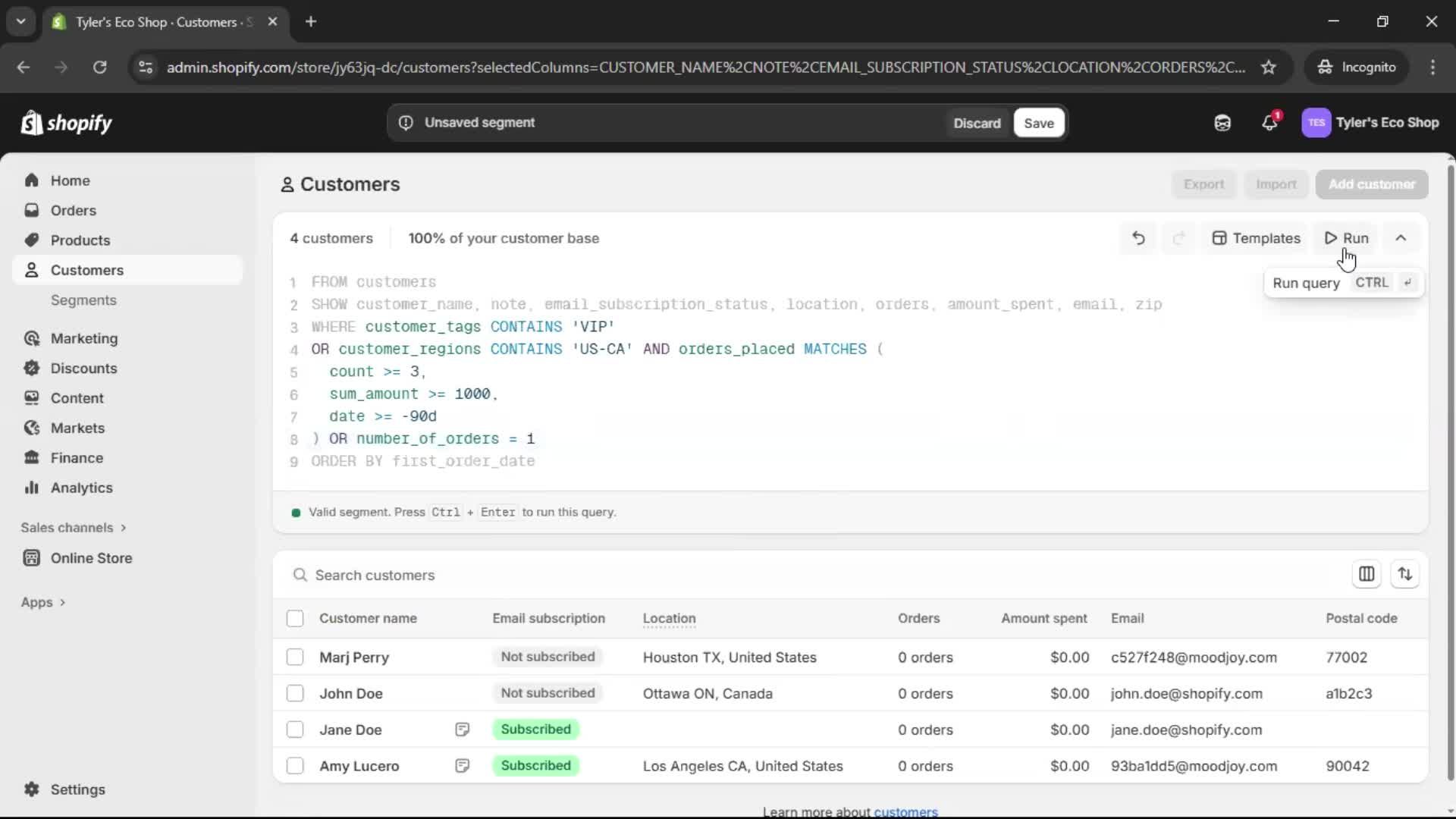This screenshot has height=819, width=1456.
Task: Open Analytics from the sidebar
Action: (80, 488)
